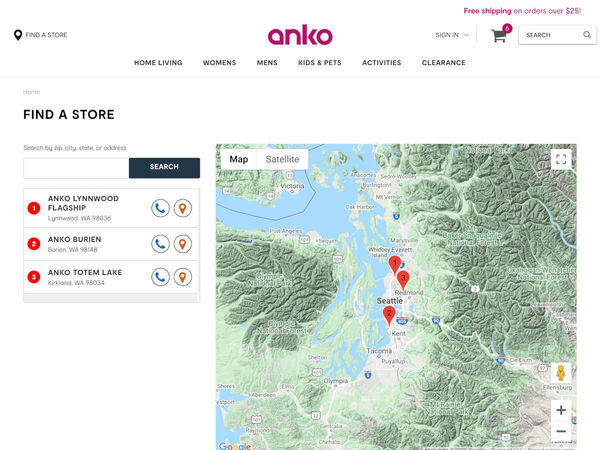Click the cart item count badge
600x450 pixels.
pyautogui.click(x=507, y=28)
